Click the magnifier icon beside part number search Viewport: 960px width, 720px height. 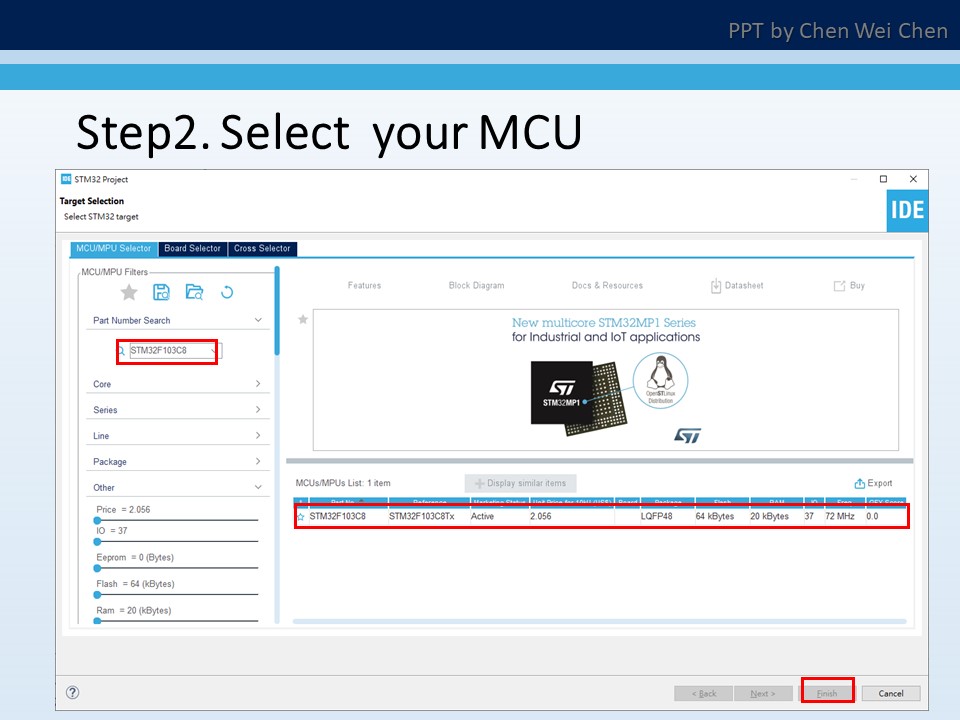(121, 351)
